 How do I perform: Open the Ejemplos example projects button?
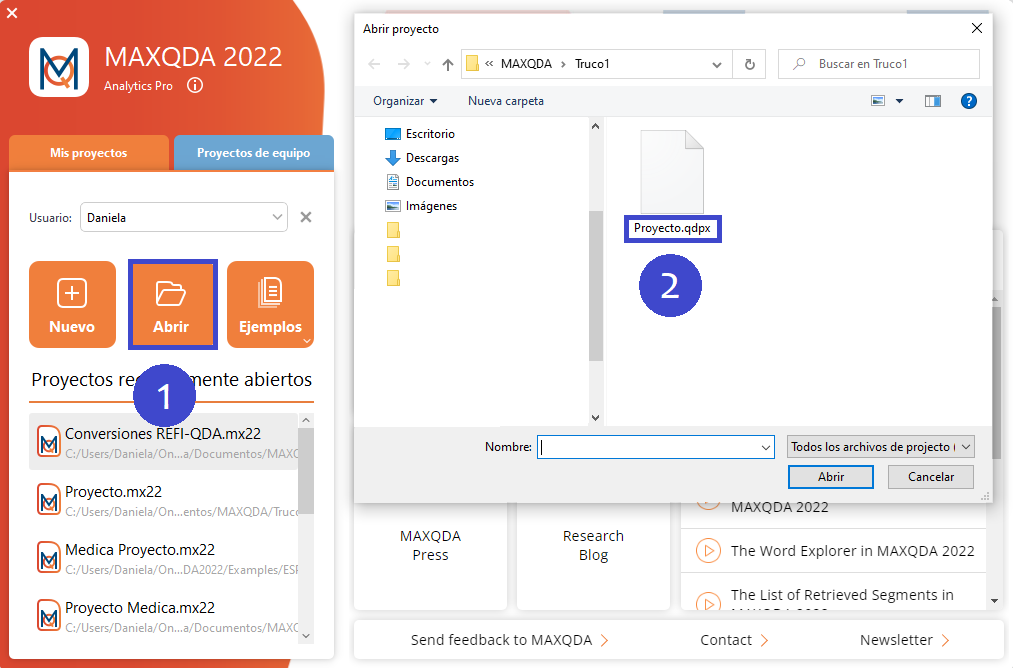tap(270, 304)
